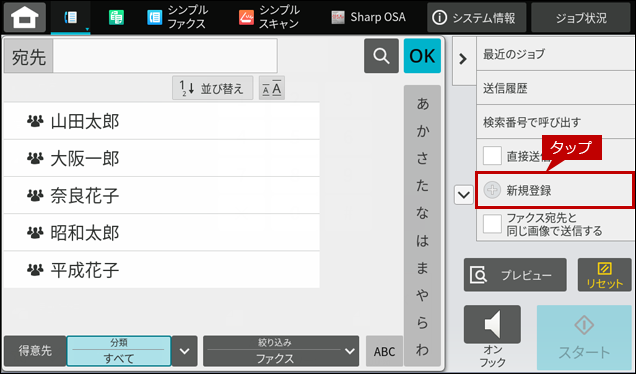The image size is (636, 374).
Task: Select contact 昭和太郎
Action: (x=161, y=232)
